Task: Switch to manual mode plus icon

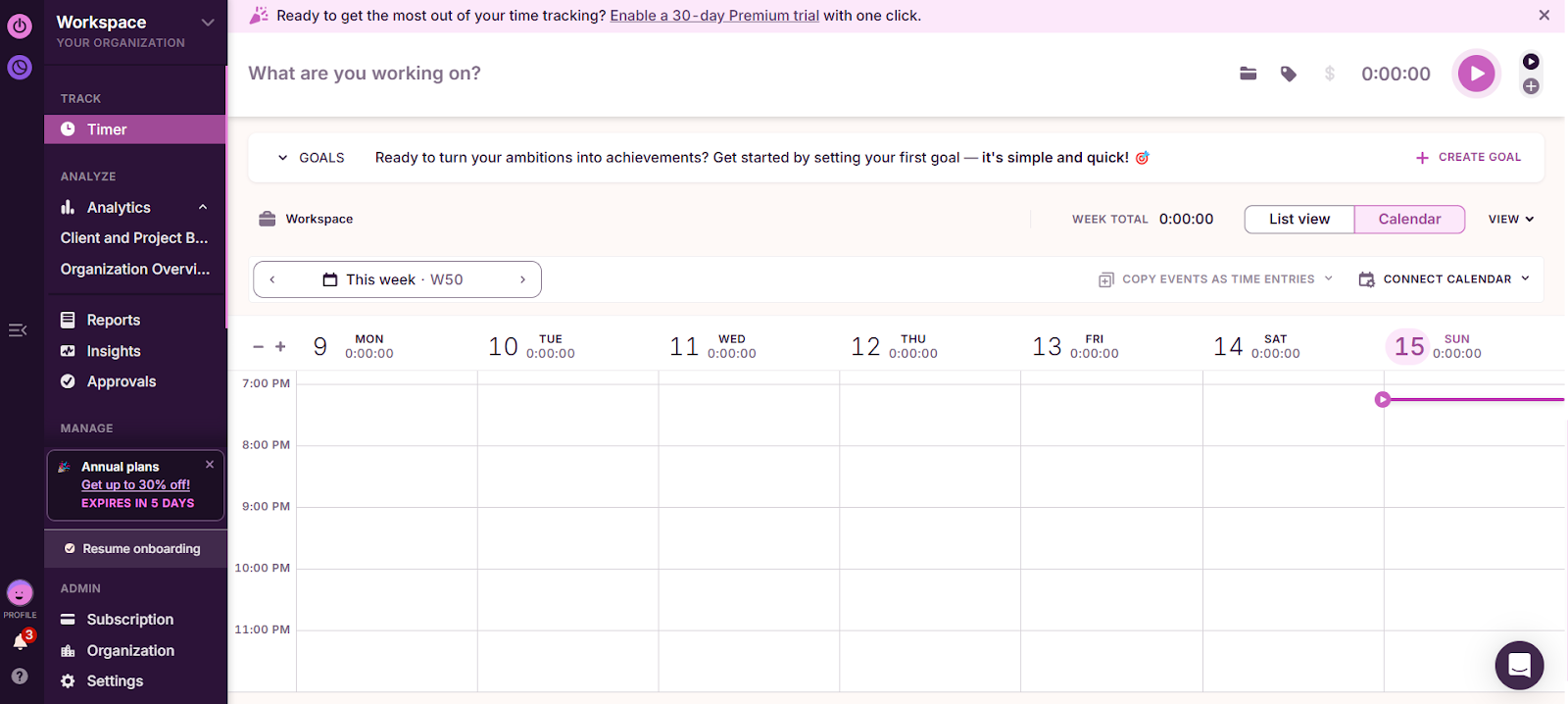Action: (1531, 86)
